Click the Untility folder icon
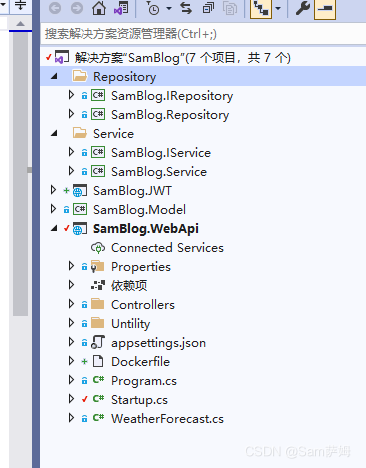The image size is (366, 468). pyautogui.click(x=98, y=323)
